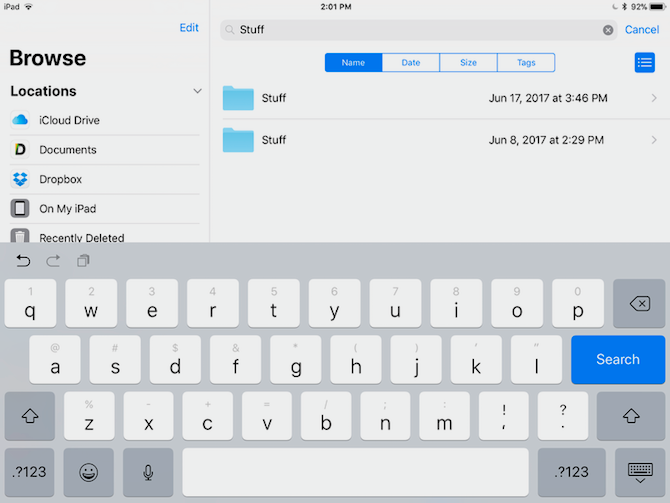This screenshot has width=670, height=503.
Task: Tap the list view toggle icon
Action: pyautogui.click(x=644, y=63)
